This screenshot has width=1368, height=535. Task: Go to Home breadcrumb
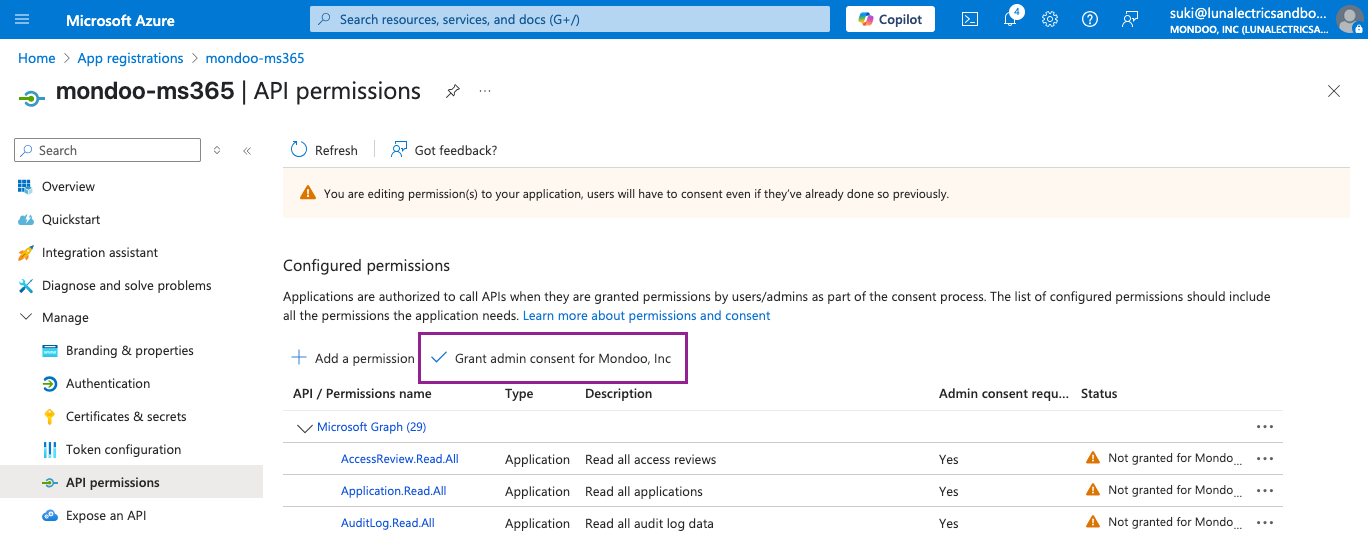tap(37, 58)
